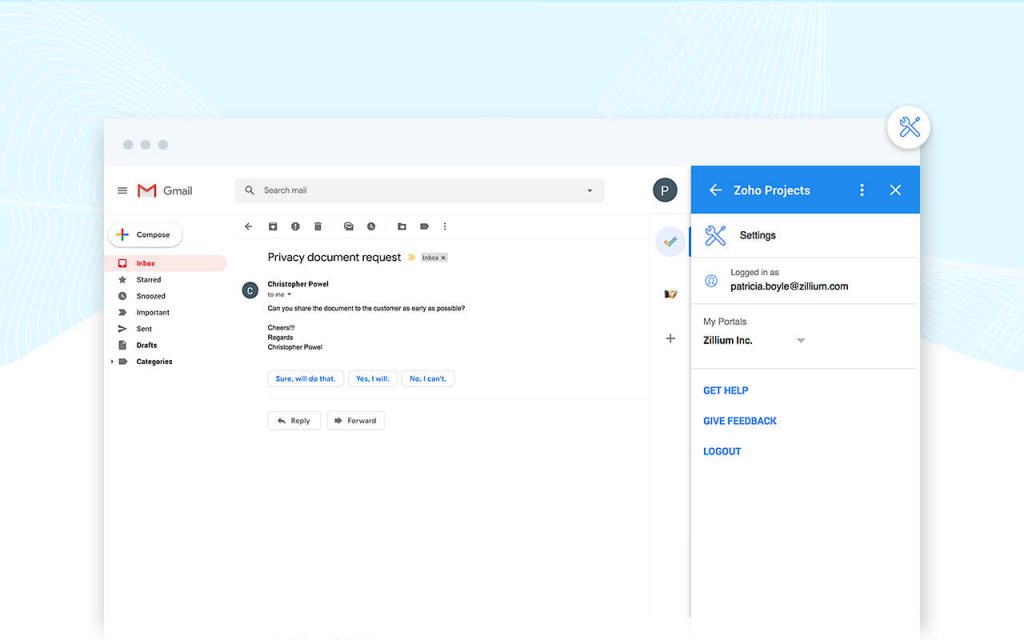The width and height of the screenshot is (1024, 640).
Task: Open the three-dot menu in Zoho Projects header
Action: (x=862, y=190)
